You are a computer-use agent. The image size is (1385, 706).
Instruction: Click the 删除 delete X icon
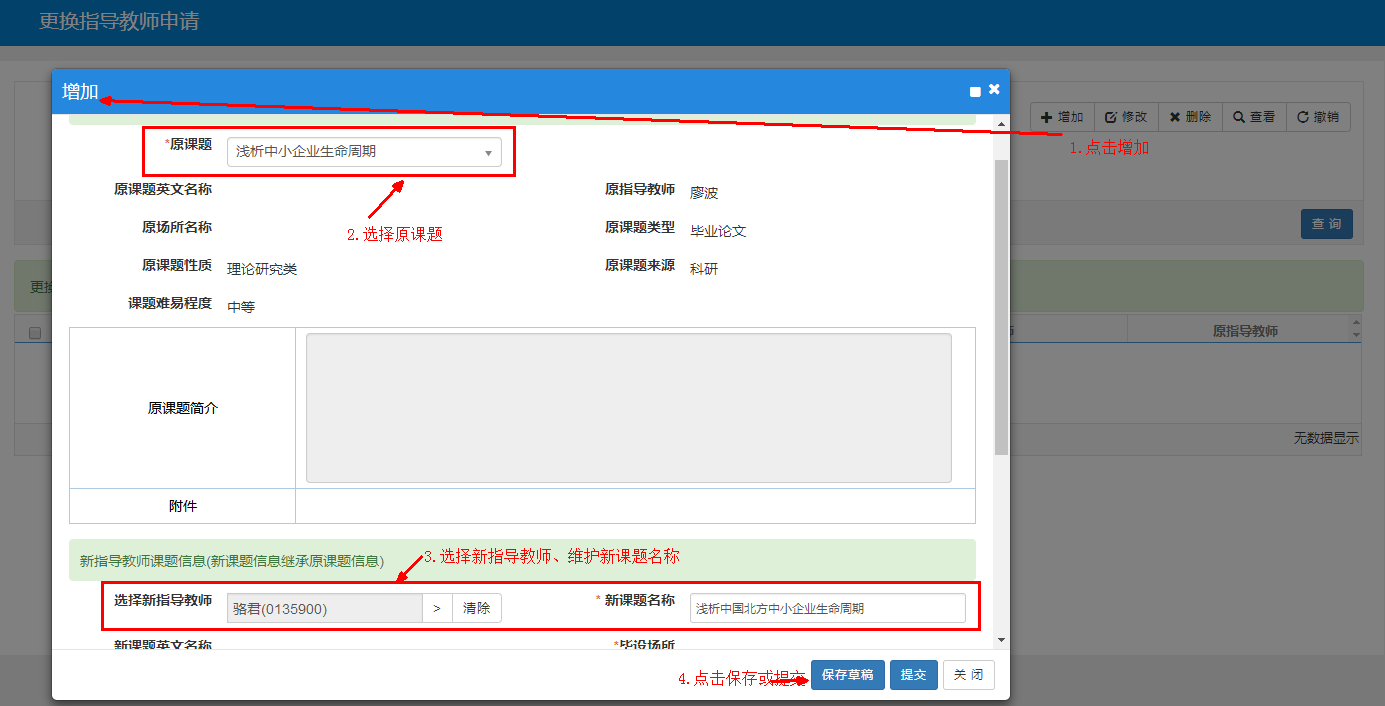[1175, 117]
